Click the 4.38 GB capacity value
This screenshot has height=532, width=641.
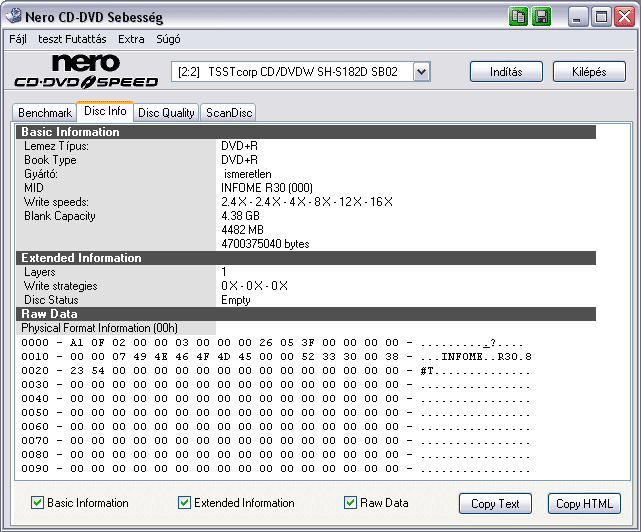click(x=240, y=216)
